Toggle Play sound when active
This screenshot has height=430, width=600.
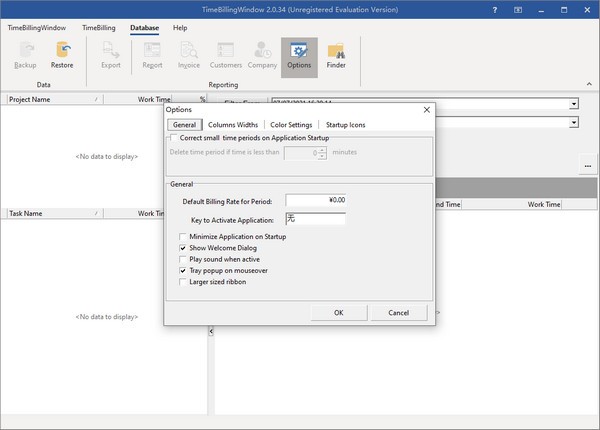pos(182,259)
